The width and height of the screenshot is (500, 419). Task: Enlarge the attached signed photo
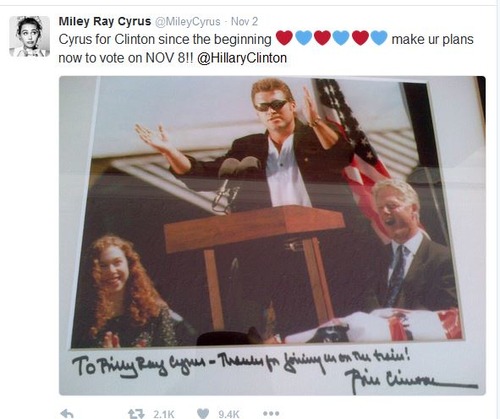point(272,235)
